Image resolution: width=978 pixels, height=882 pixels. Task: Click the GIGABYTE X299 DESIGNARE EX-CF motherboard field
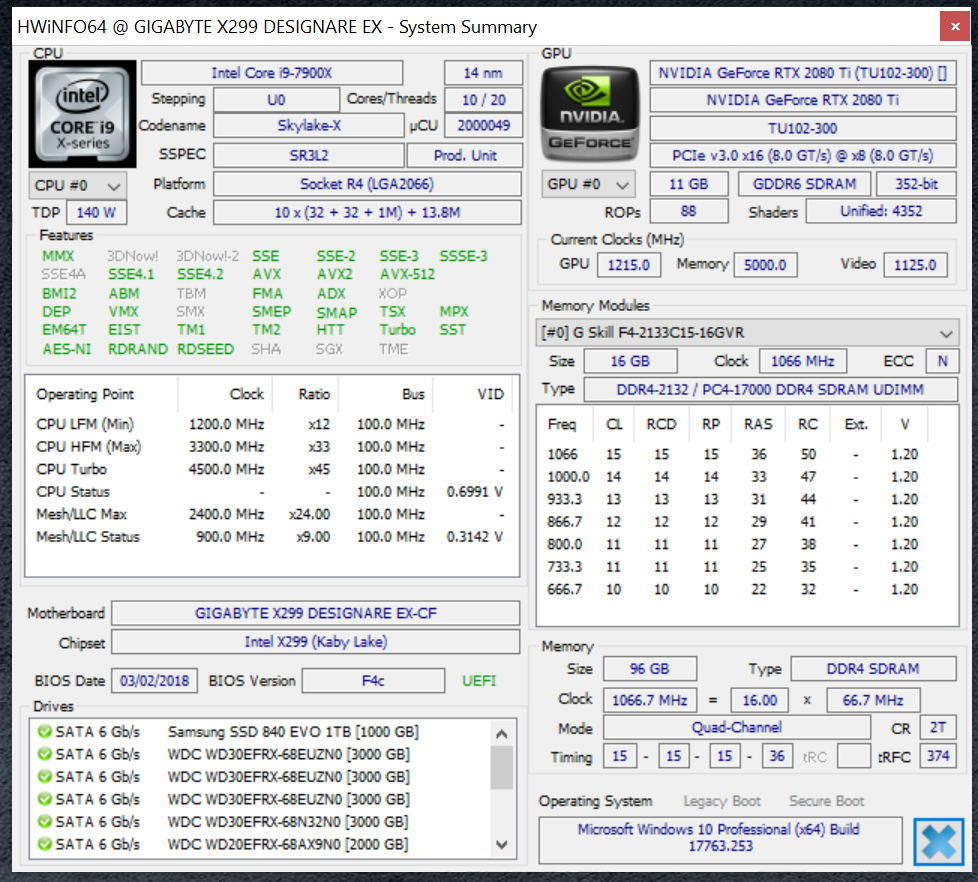coord(316,613)
